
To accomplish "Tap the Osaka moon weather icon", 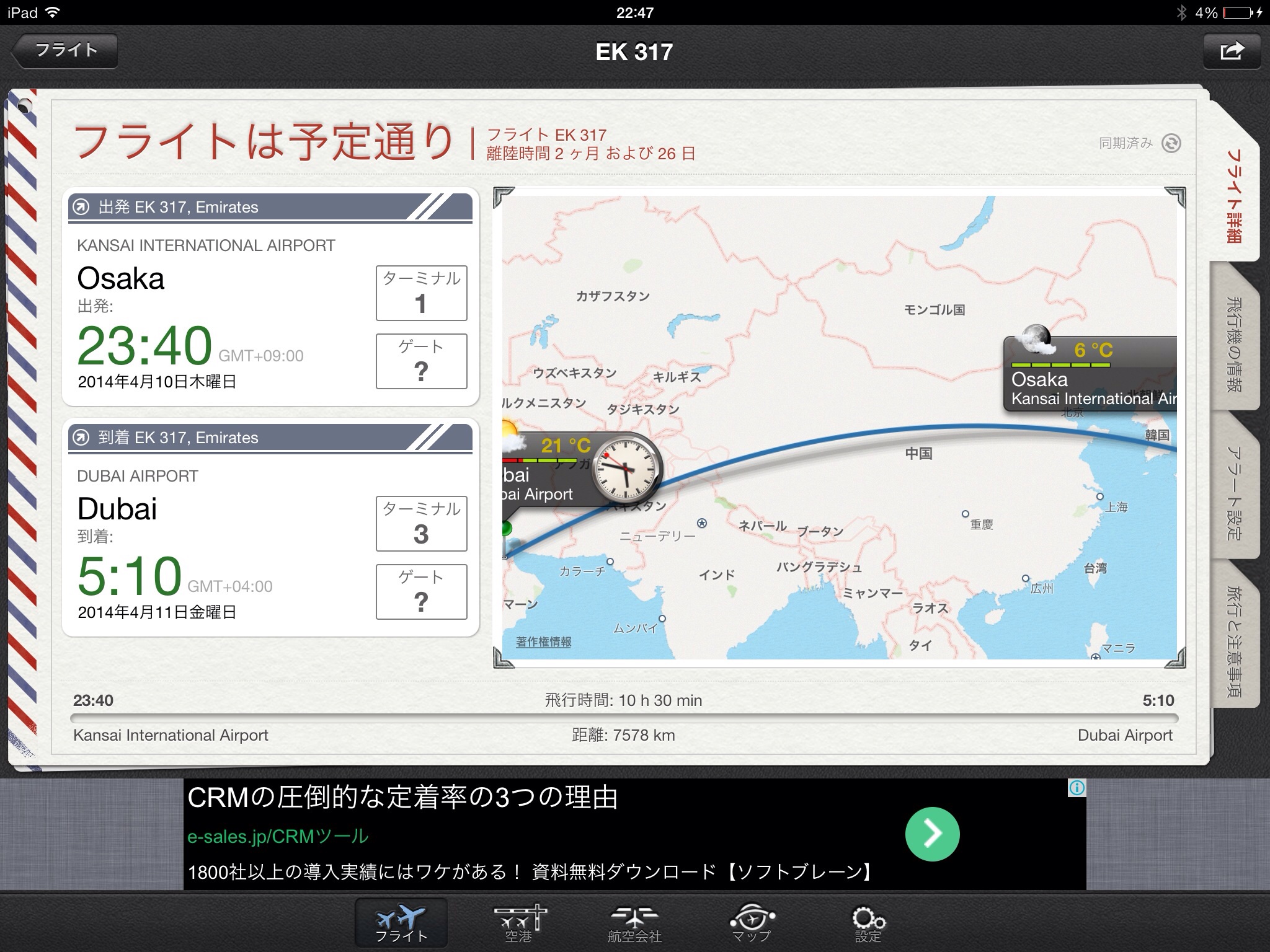I will (x=1037, y=339).
